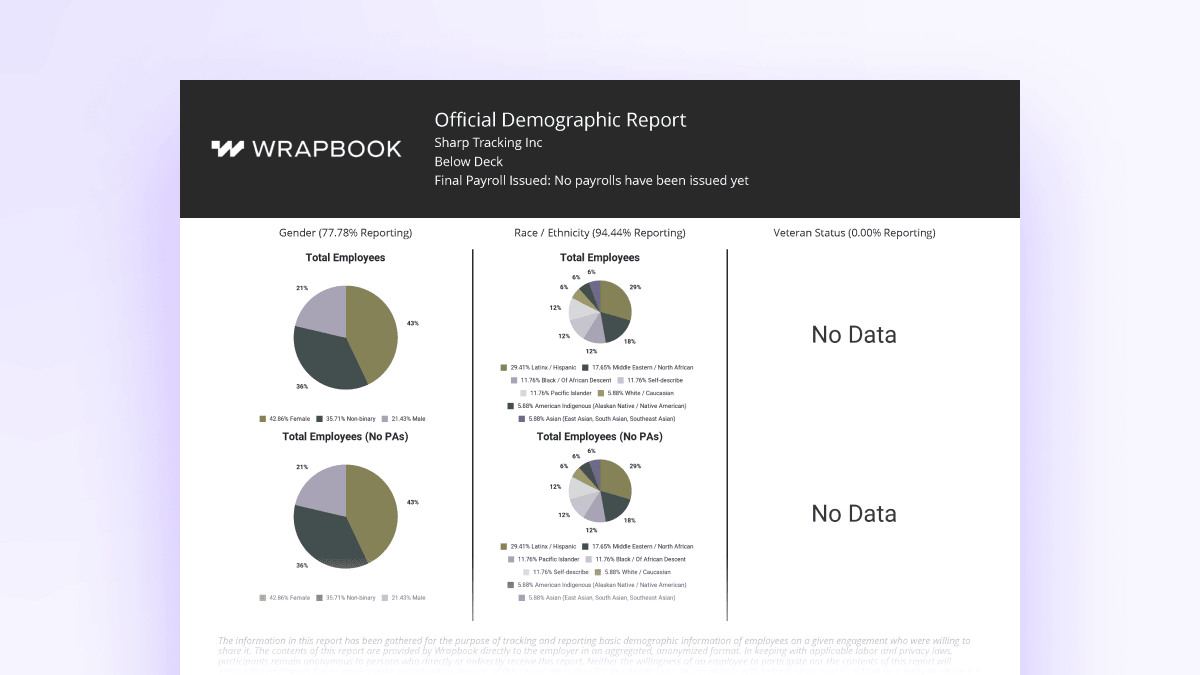Click the Female slice of the top Gender pie

click(x=375, y=330)
